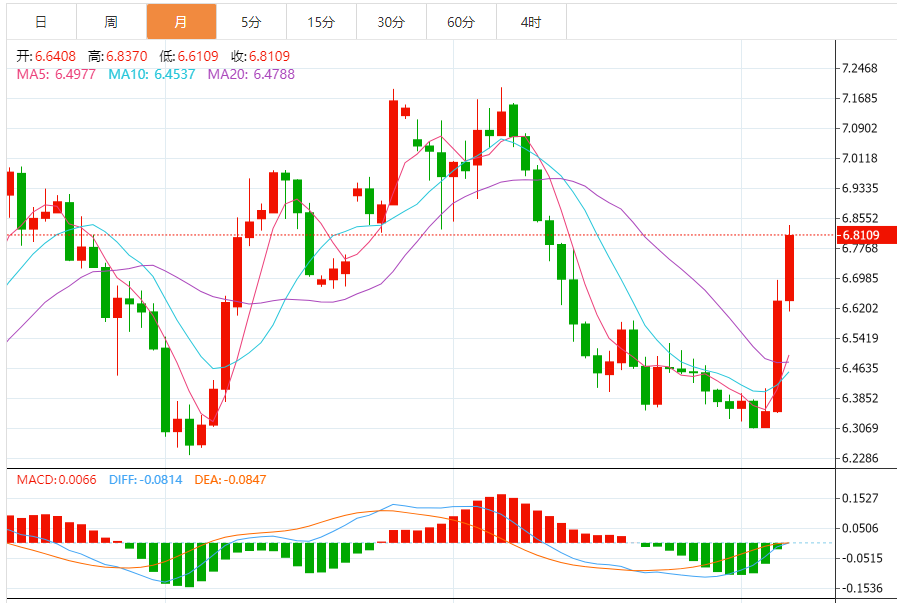Click the open price value 6.6408
This screenshot has height=603, width=897.
click(x=55, y=56)
